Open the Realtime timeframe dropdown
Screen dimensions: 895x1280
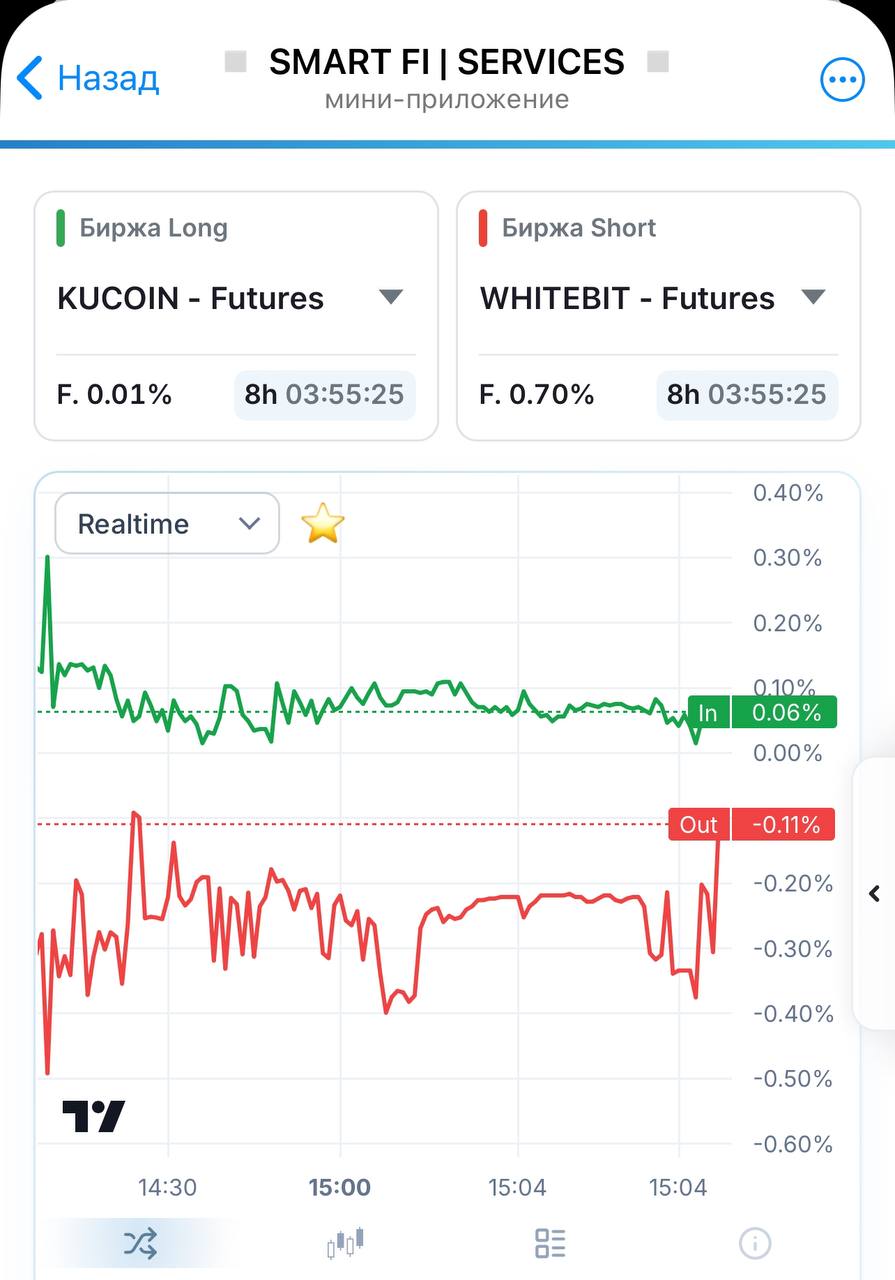167,523
